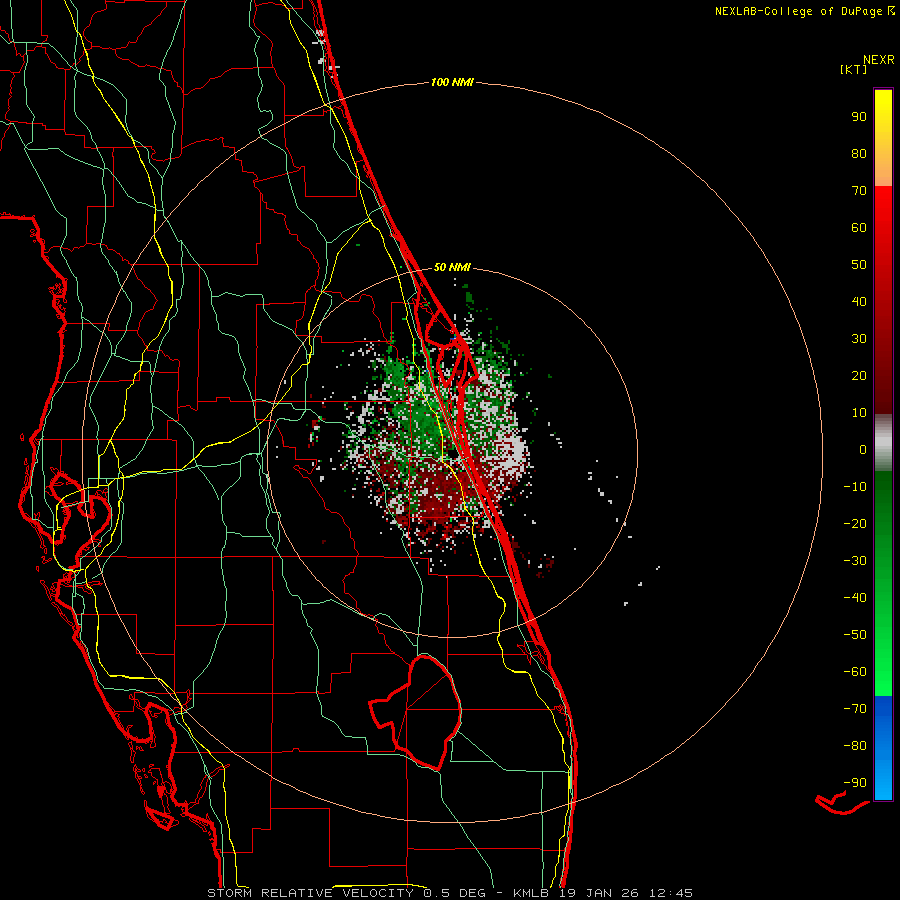The height and width of the screenshot is (900, 900).
Task: Click the 10 value on the velocity scale
Action: pyautogui.click(x=859, y=413)
